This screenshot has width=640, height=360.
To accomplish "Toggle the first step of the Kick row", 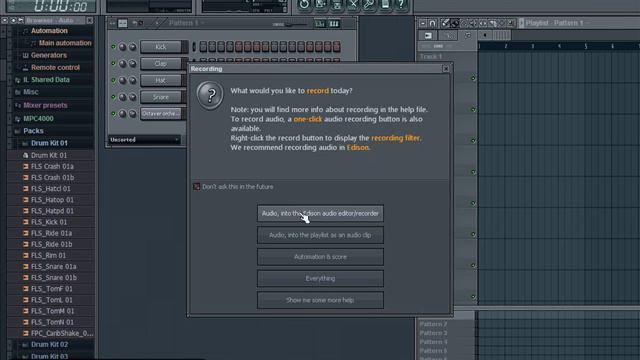I will coord(203,47).
